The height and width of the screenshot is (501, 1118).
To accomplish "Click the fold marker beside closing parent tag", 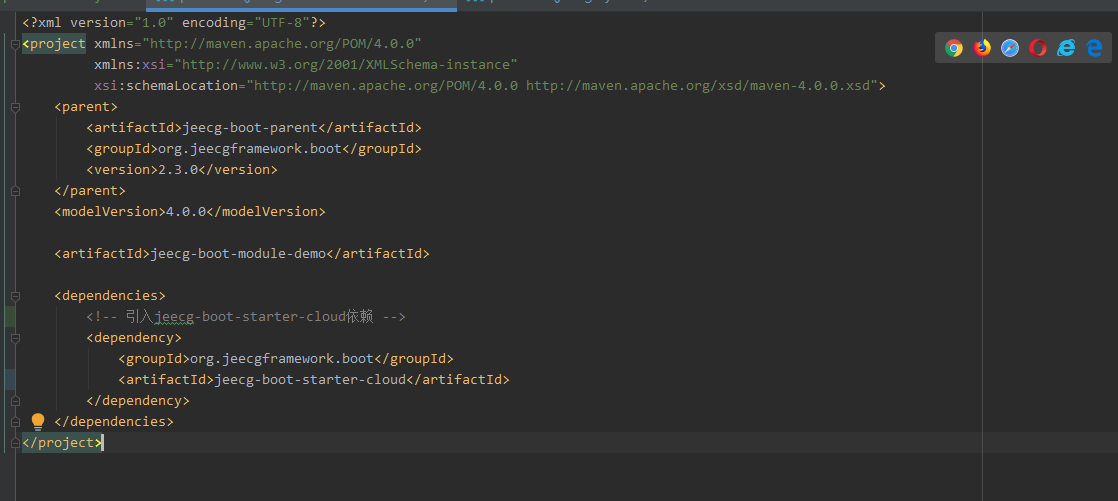I will tap(15, 191).
